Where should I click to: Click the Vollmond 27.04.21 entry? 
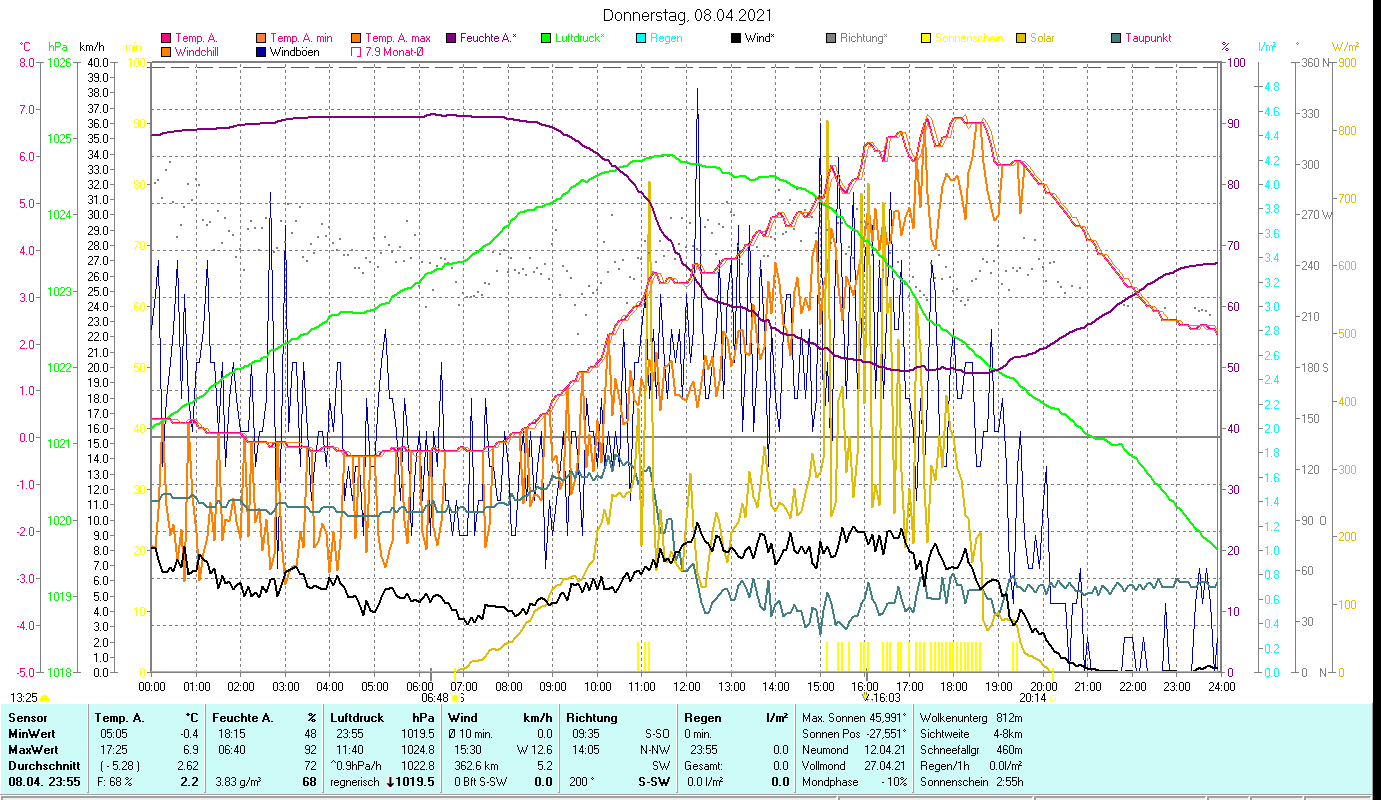tap(854, 766)
